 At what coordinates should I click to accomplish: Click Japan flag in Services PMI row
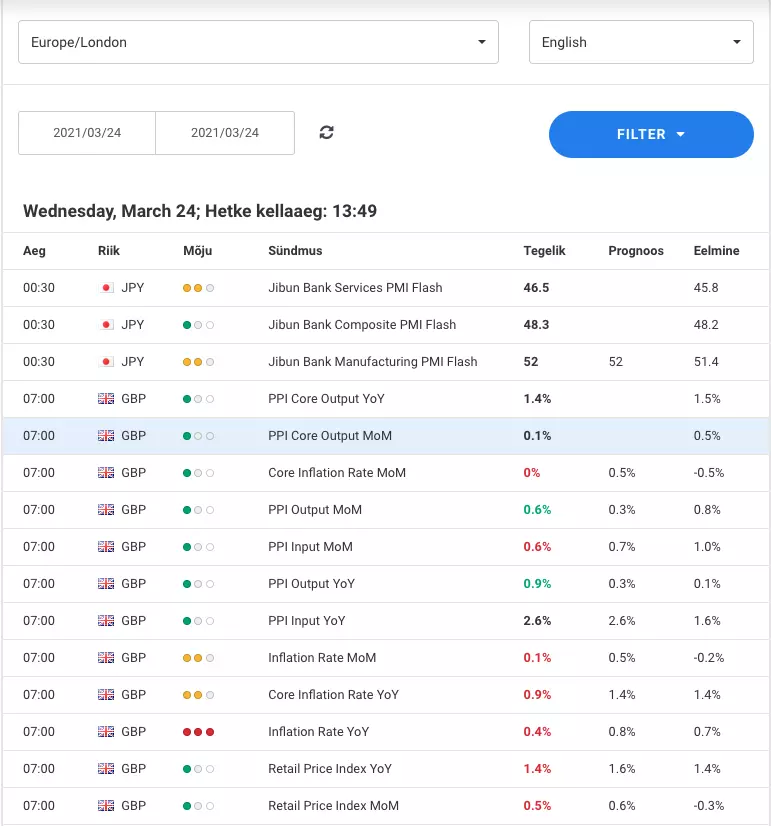click(106, 288)
